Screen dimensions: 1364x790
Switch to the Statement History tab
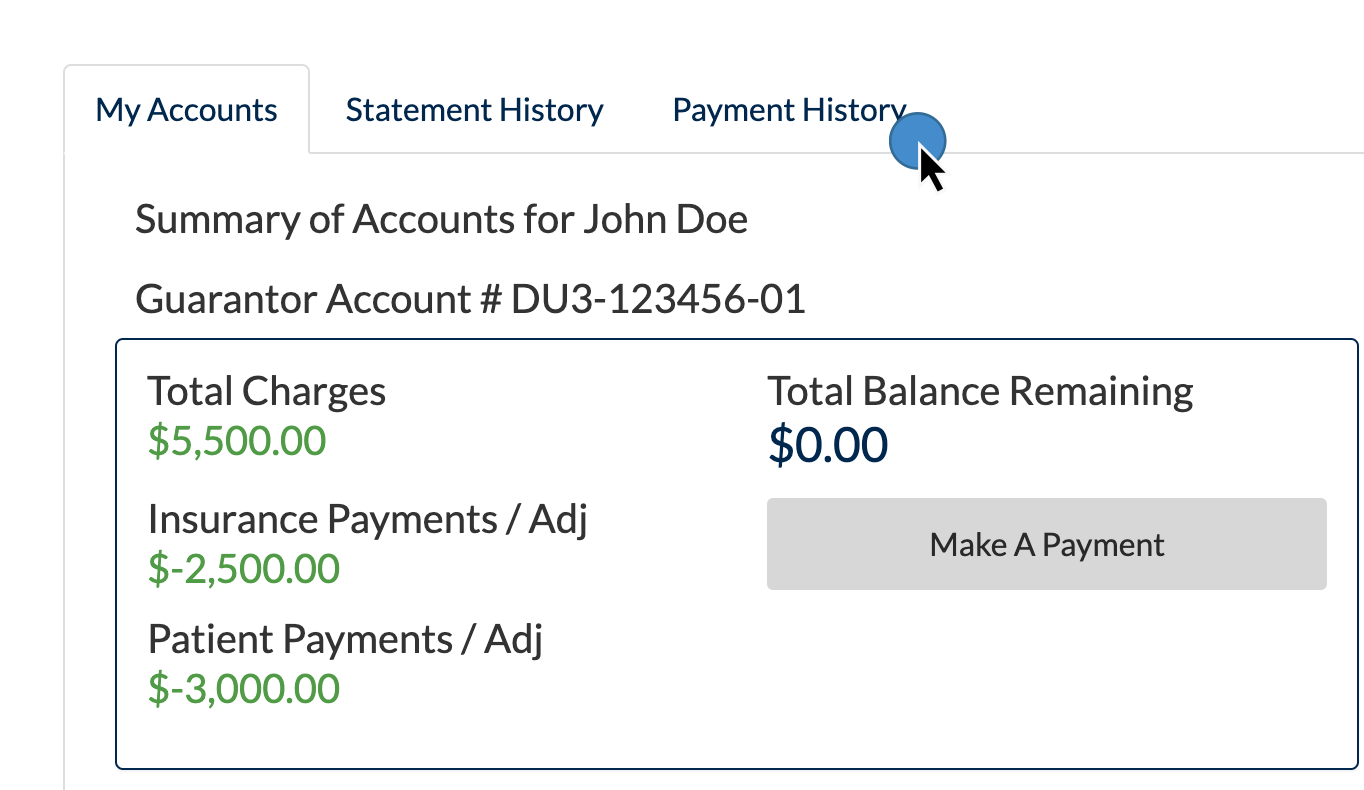tap(474, 110)
